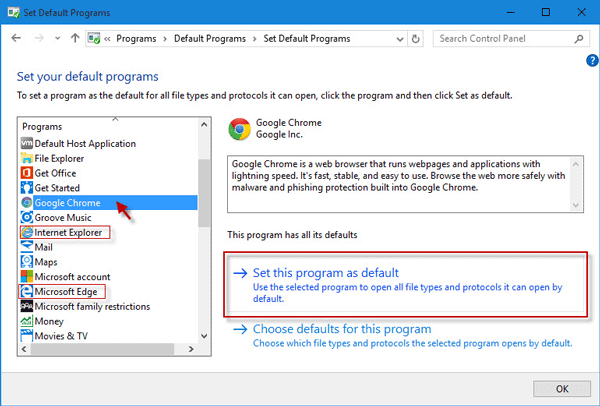Viewport: 600px width, 406px height.
Task: Click the Set Default Programs title bar icon
Action: coord(13,12)
